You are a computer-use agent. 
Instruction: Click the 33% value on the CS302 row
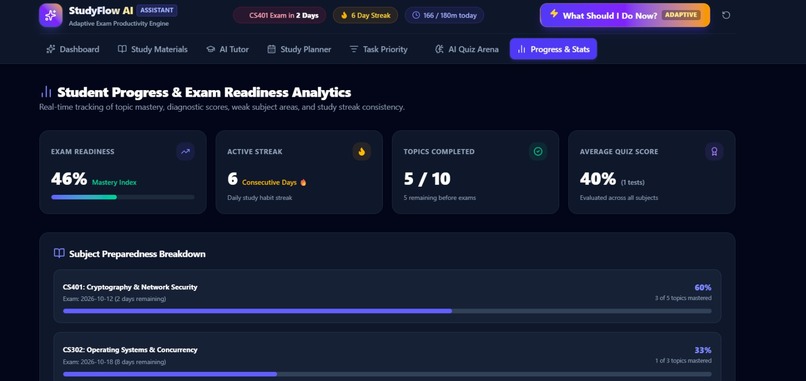pyautogui.click(x=703, y=350)
